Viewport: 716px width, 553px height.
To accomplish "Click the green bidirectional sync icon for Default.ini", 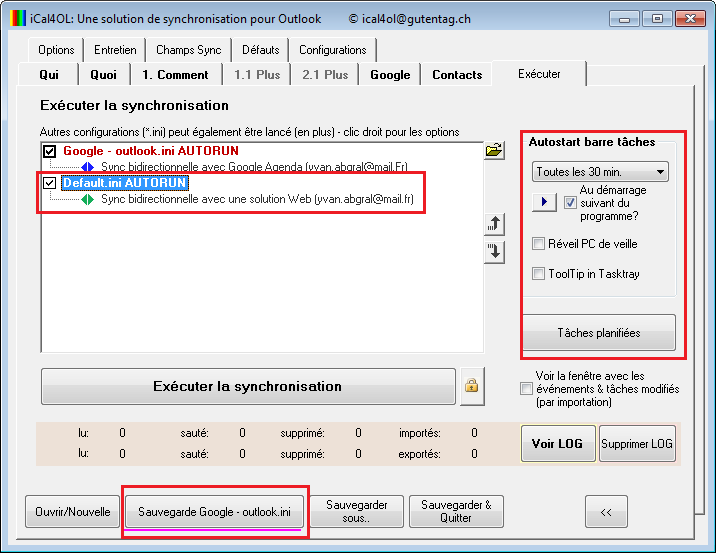I will click(x=87, y=199).
